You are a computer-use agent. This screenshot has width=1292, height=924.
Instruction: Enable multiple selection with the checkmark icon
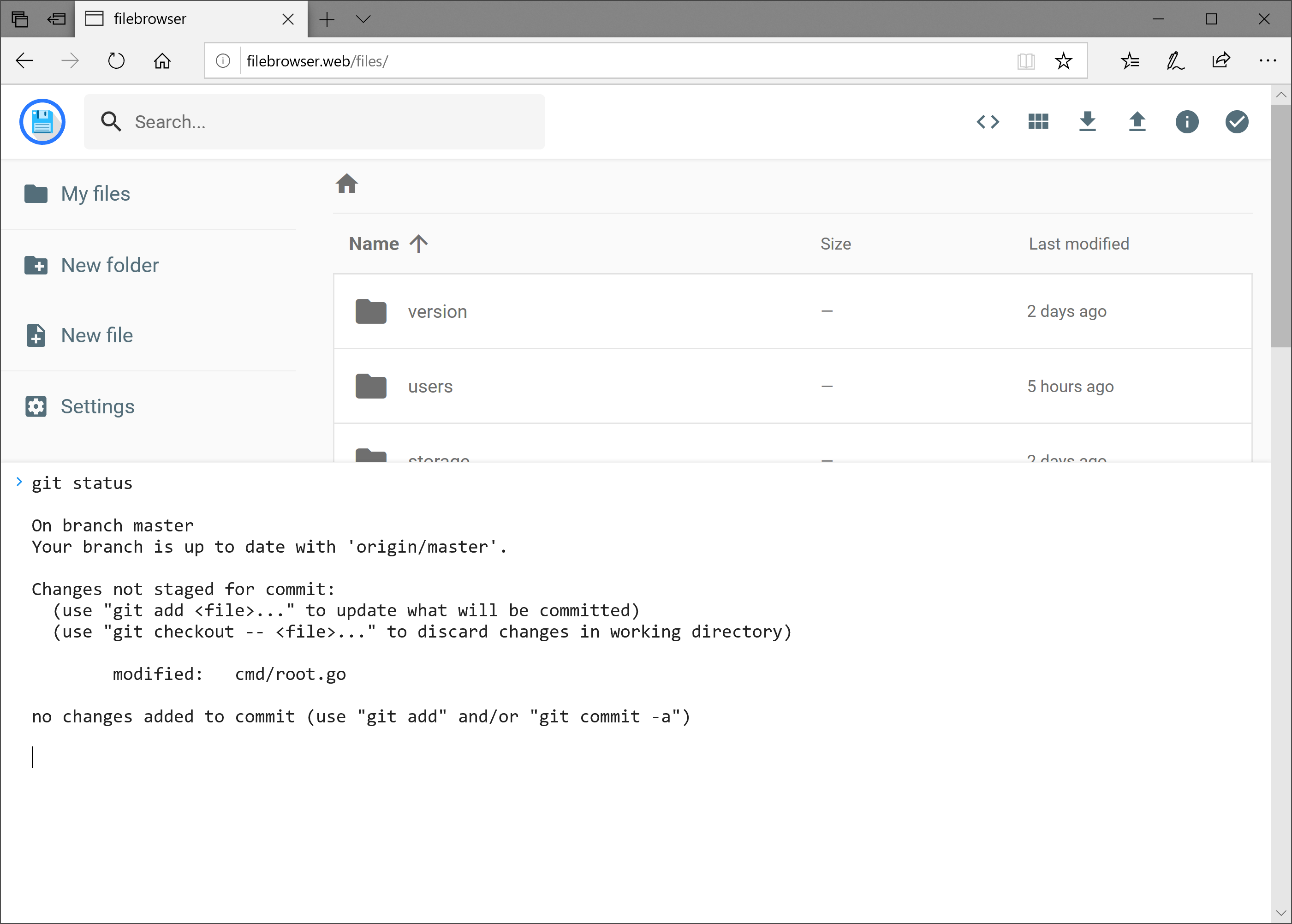click(1236, 121)
